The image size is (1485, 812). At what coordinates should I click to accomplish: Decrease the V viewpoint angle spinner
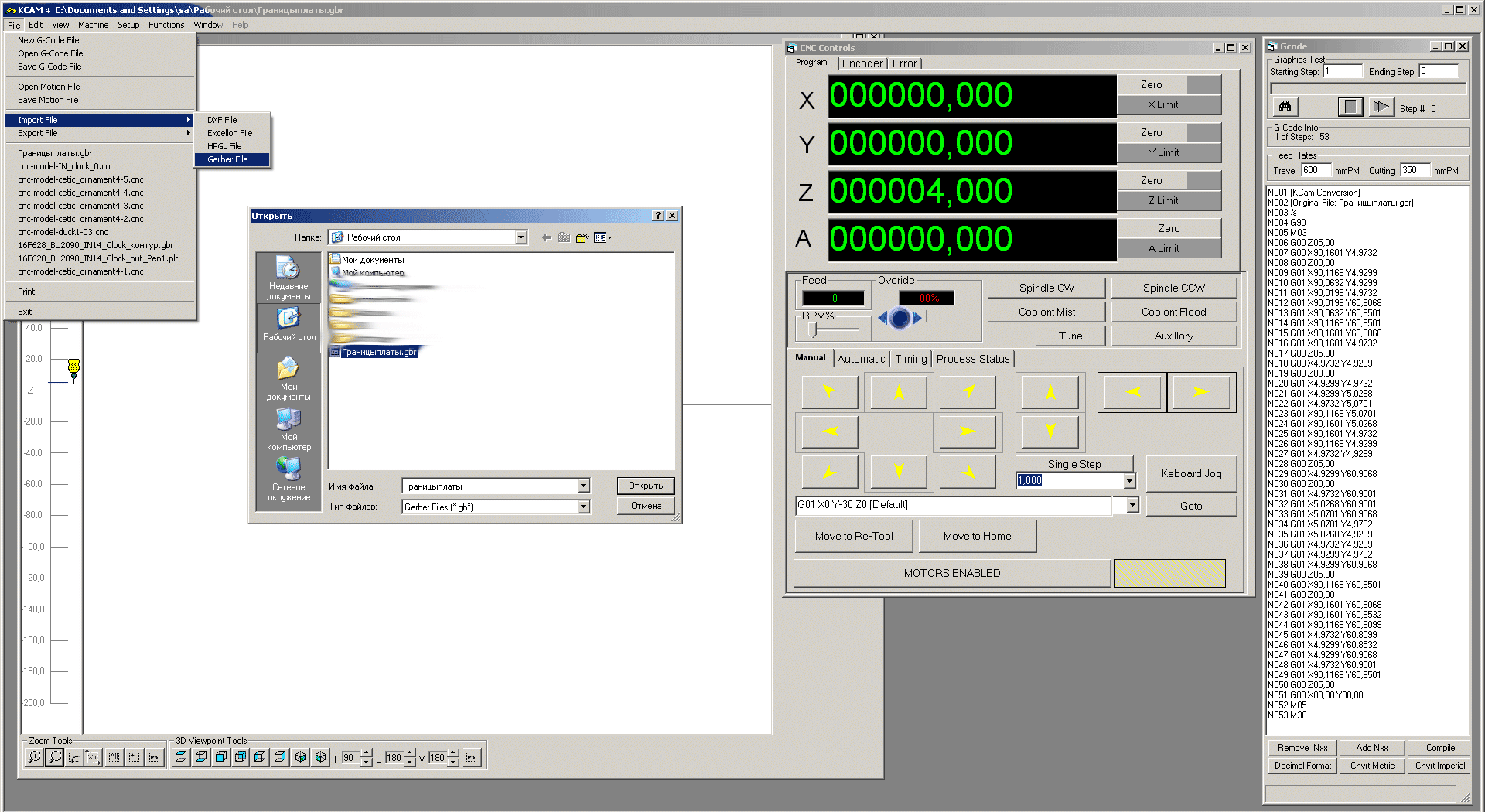[x=453, y=762]
